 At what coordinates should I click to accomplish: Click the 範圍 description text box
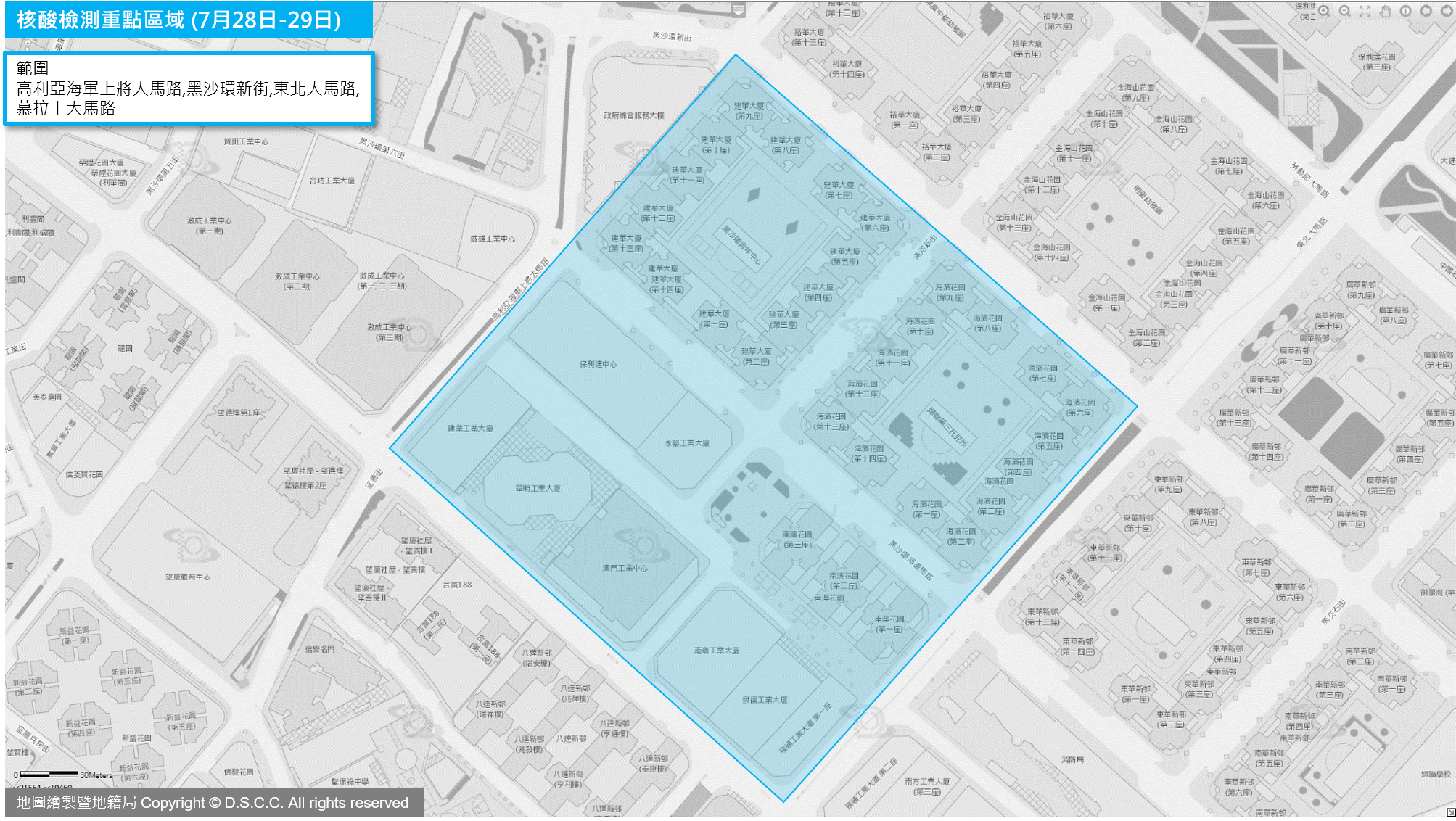pyautogui.click(x=189, y=88)
